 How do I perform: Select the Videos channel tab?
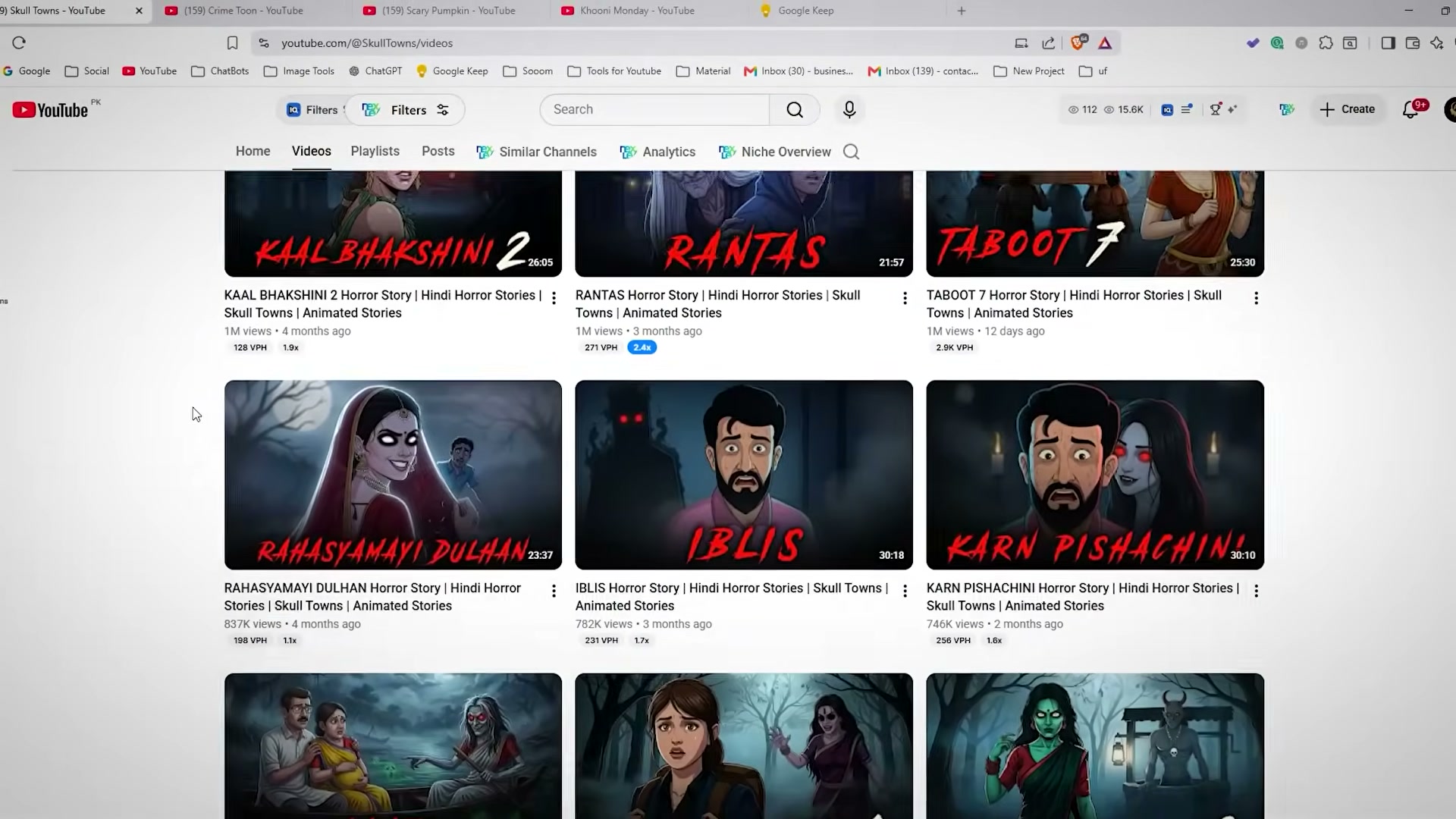(311, 152)
